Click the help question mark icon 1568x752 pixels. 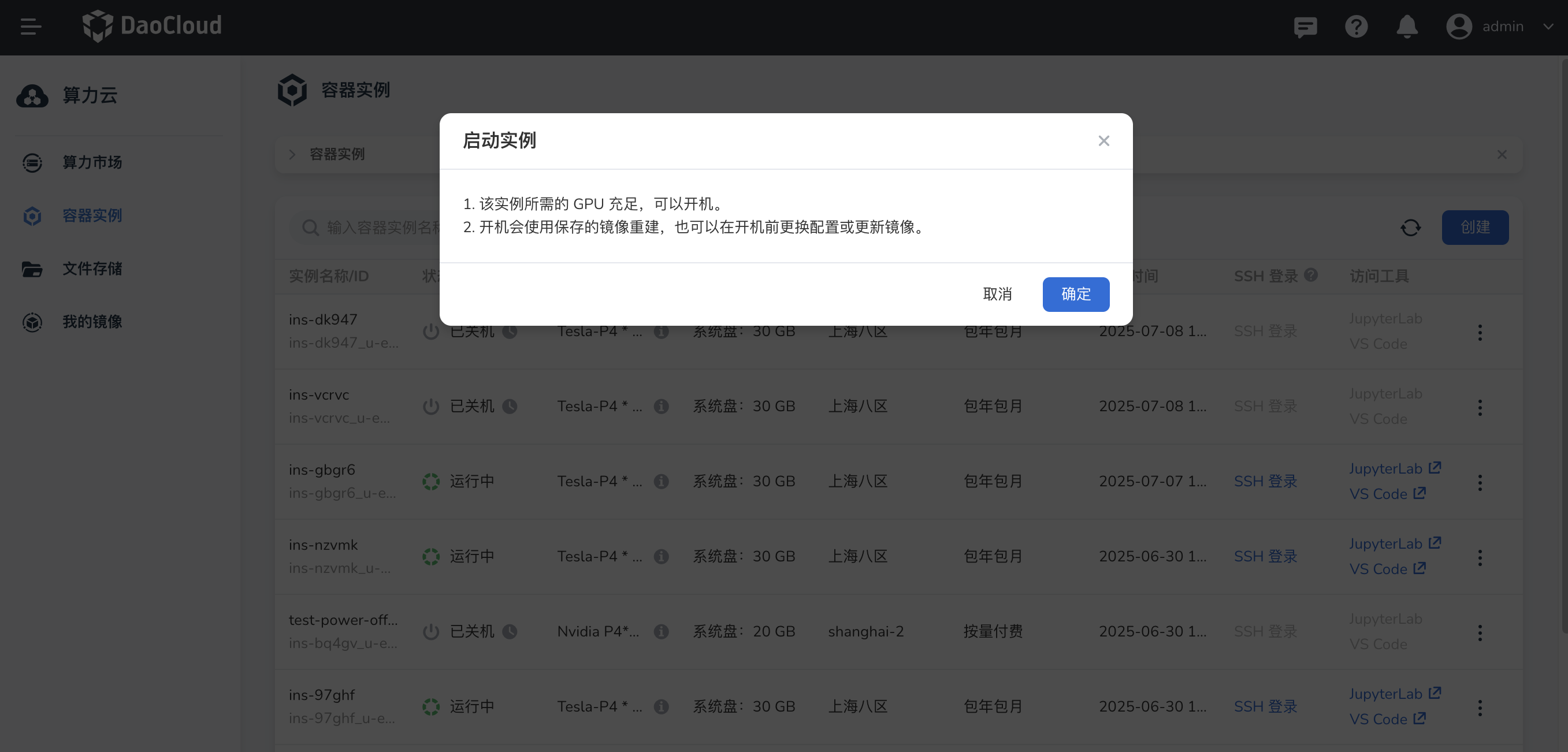tap(1356, 27)
